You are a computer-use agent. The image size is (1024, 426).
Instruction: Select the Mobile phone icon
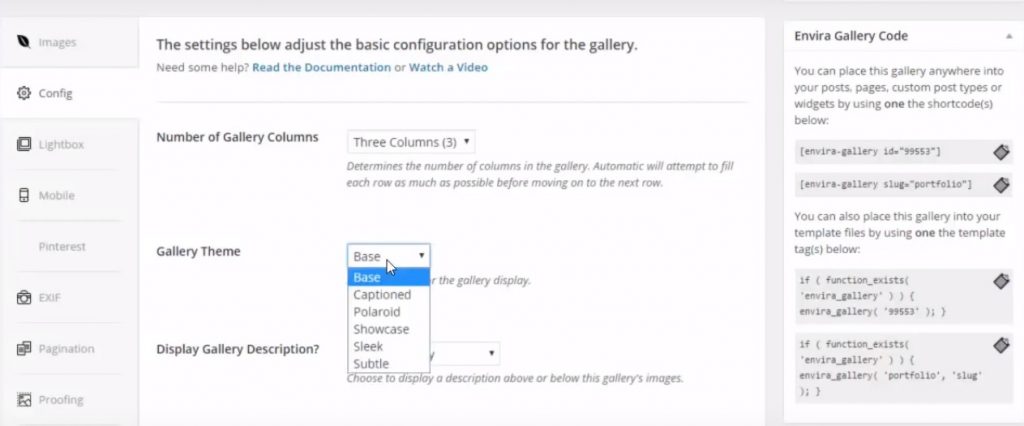coord(24,195)
